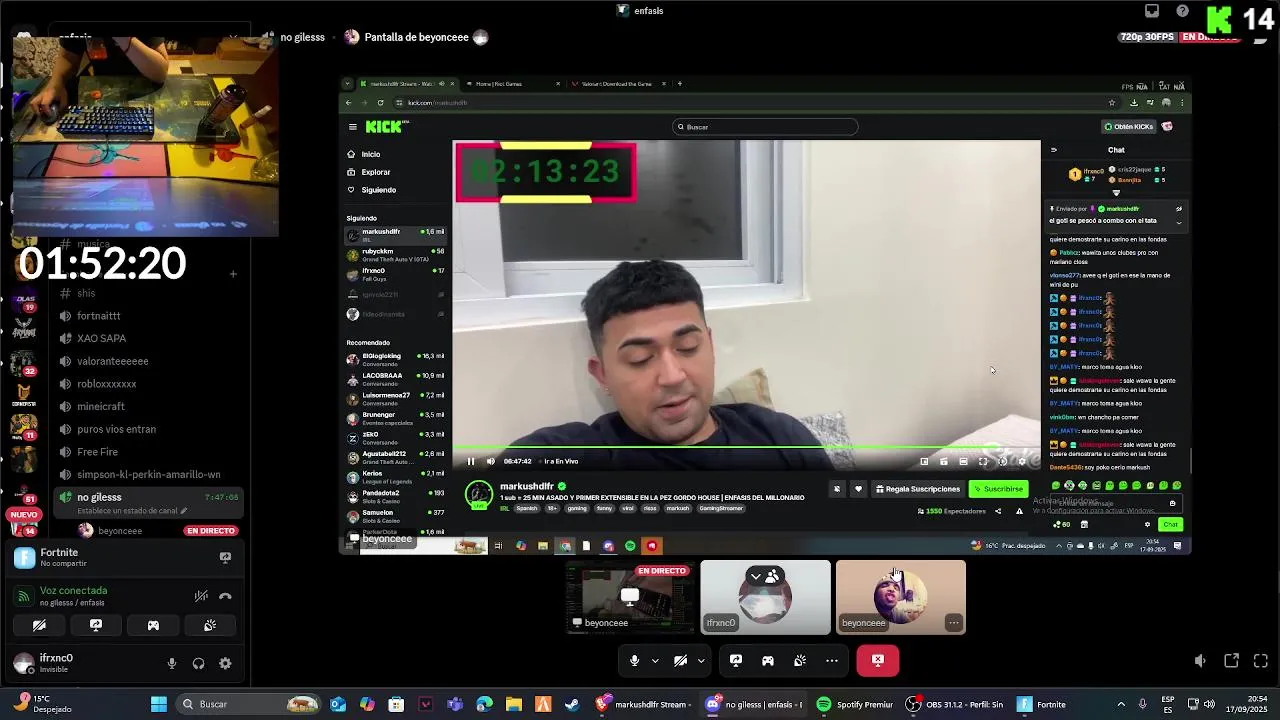This screenshot has height=720, width=1280.
Task: Toggle camera in the call control bar
Action: click(x=680, y=660)
